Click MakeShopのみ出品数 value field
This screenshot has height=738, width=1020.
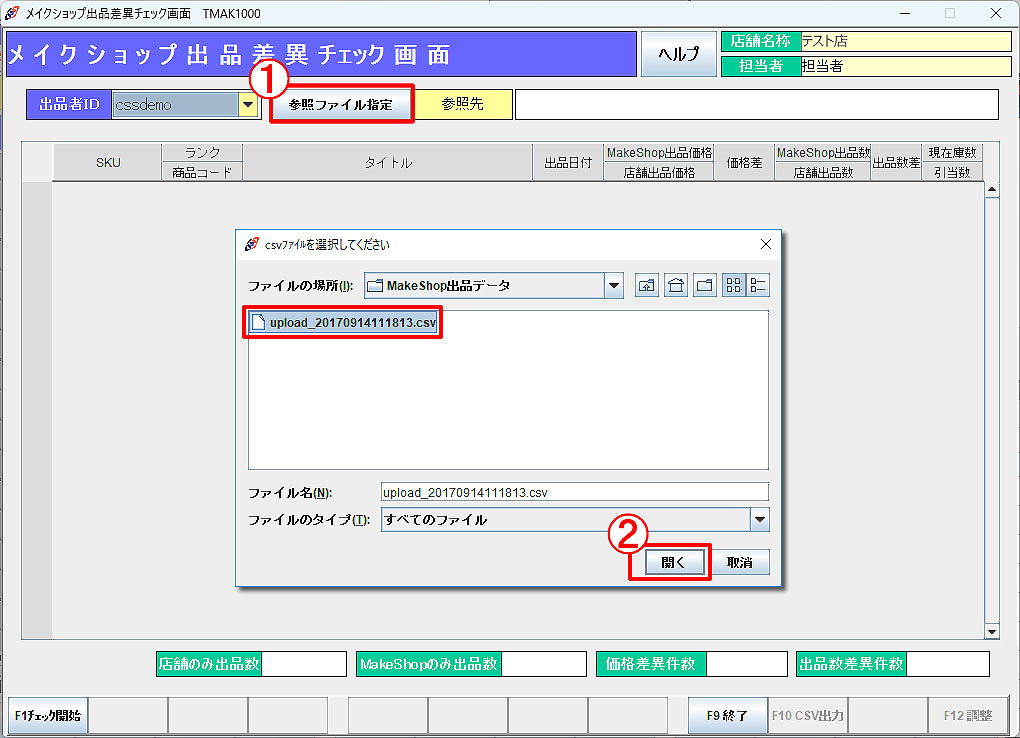click(x=544, y=664)
